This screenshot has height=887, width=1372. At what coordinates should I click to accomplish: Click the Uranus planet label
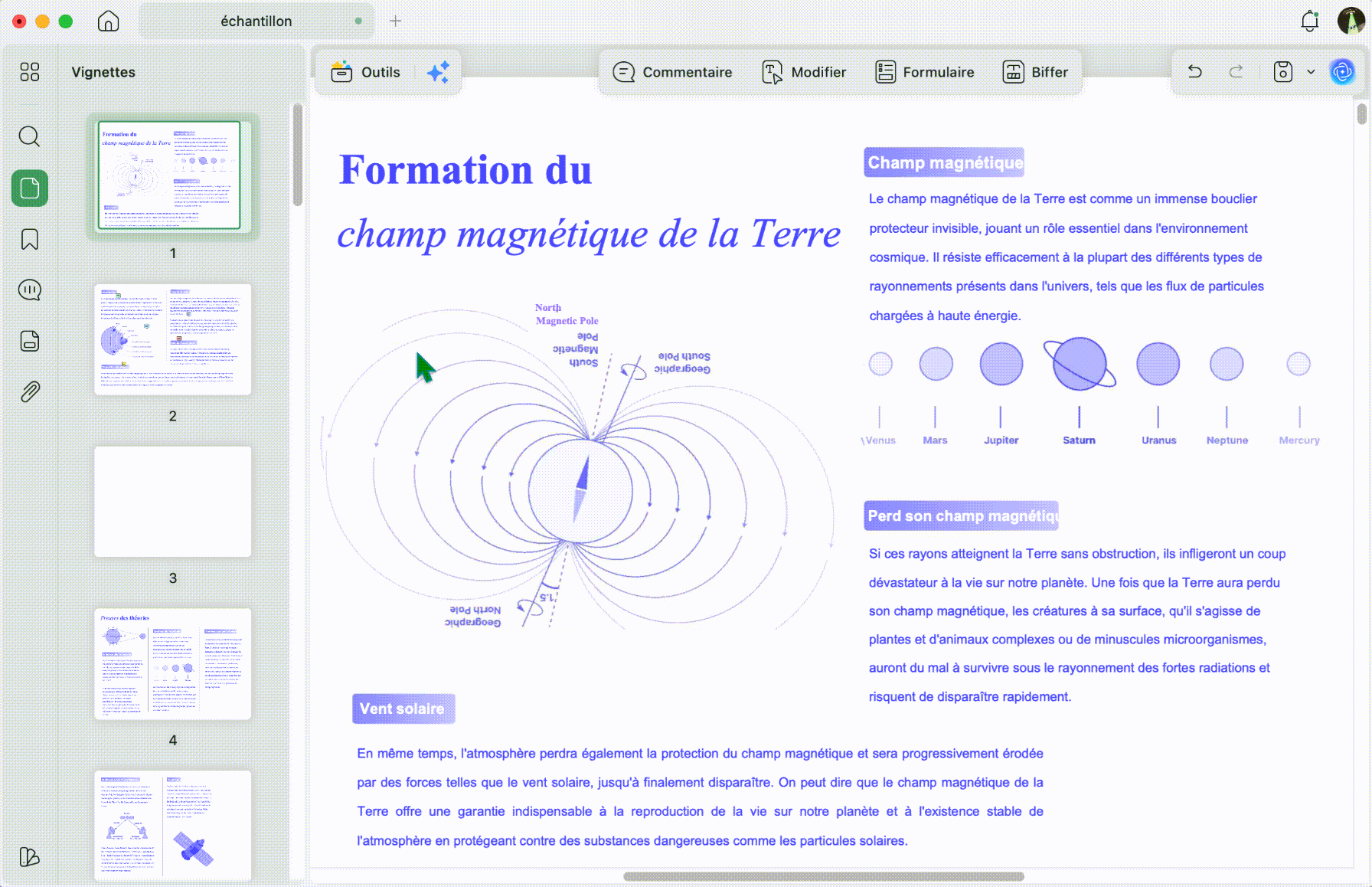tap(1158, 440)
